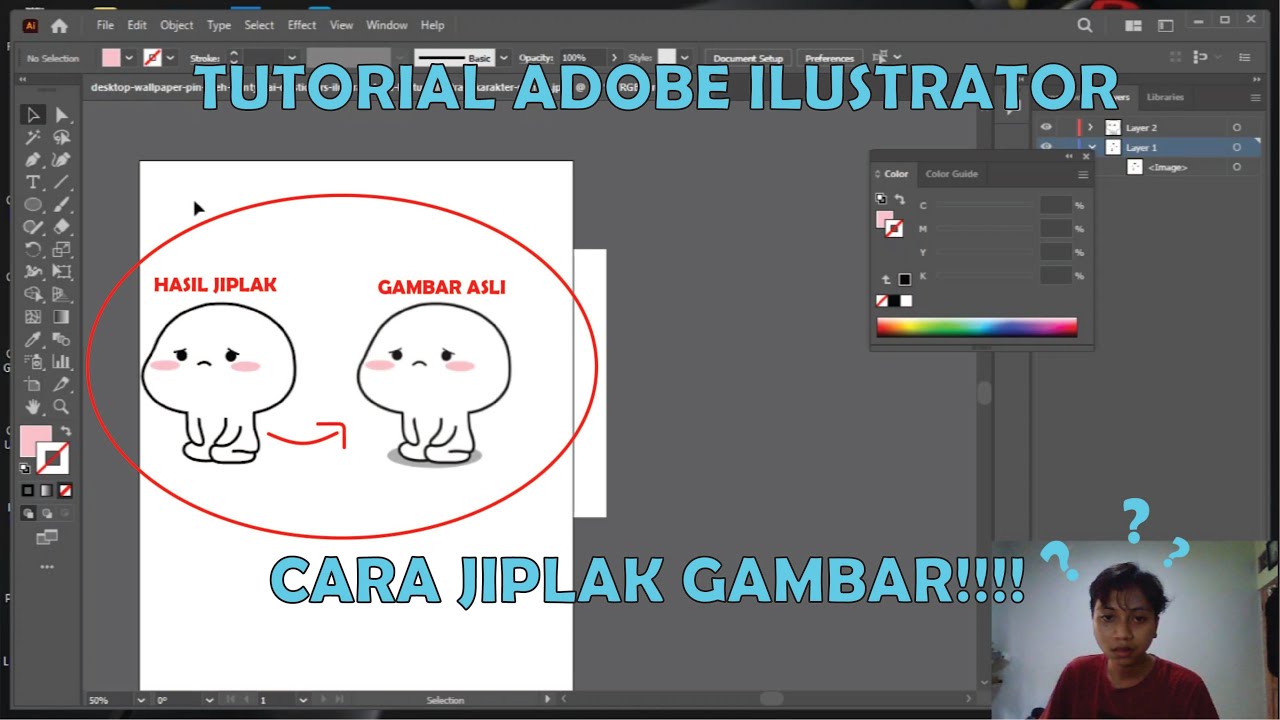The image size is (1280, 720).
Task: Open the search magnifier in top bar
Action: pyautogui.click(x=1085, y=26)
